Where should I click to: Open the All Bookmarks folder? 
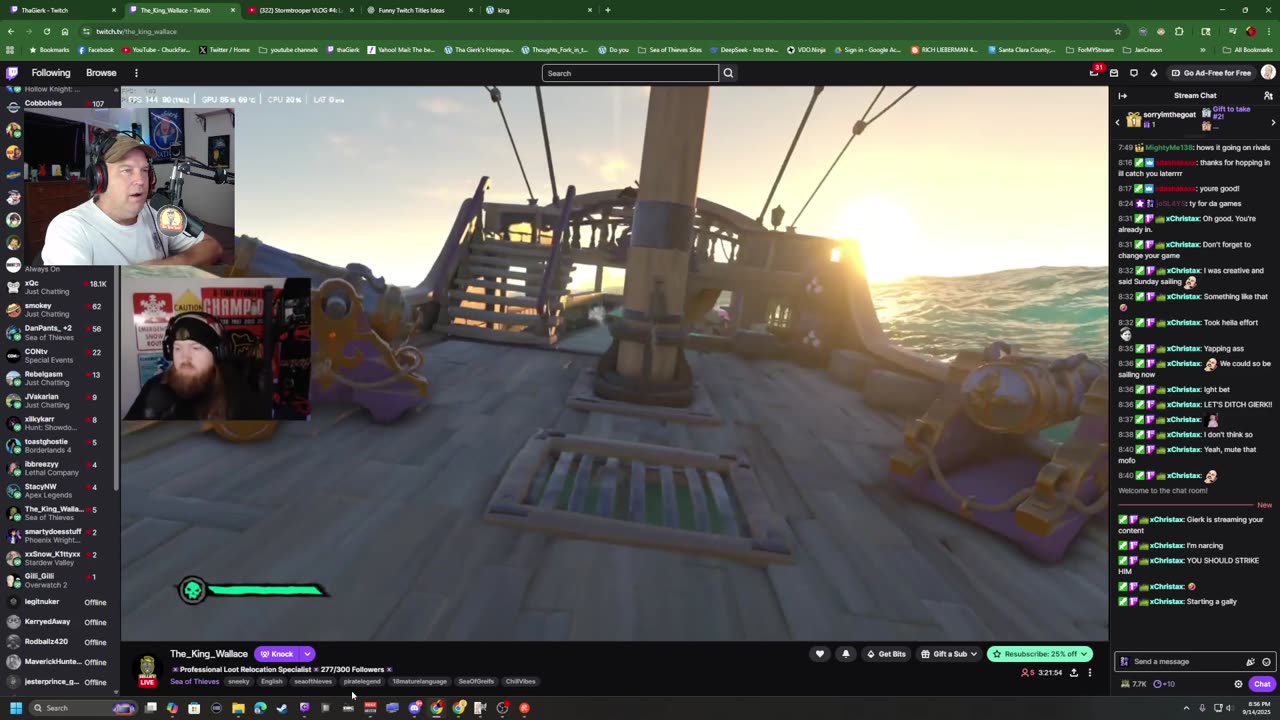tap(1248, 50)
